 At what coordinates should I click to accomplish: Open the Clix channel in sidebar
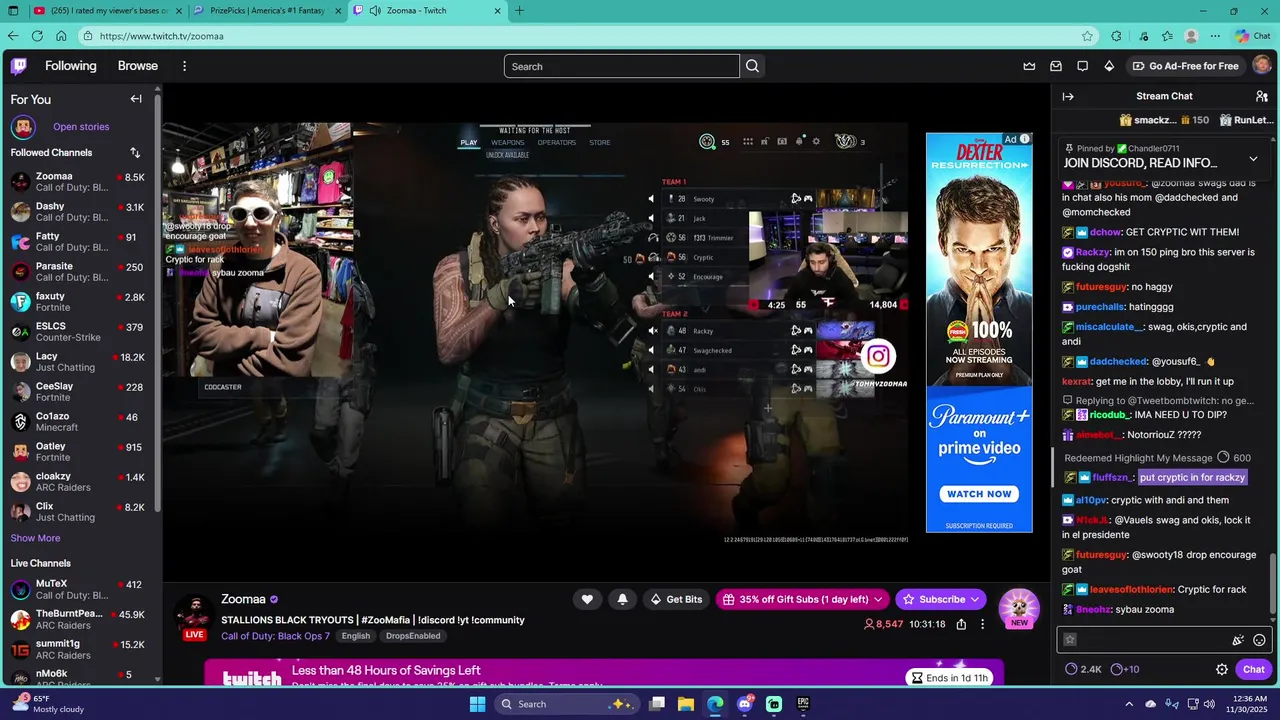tap(78, 512)
